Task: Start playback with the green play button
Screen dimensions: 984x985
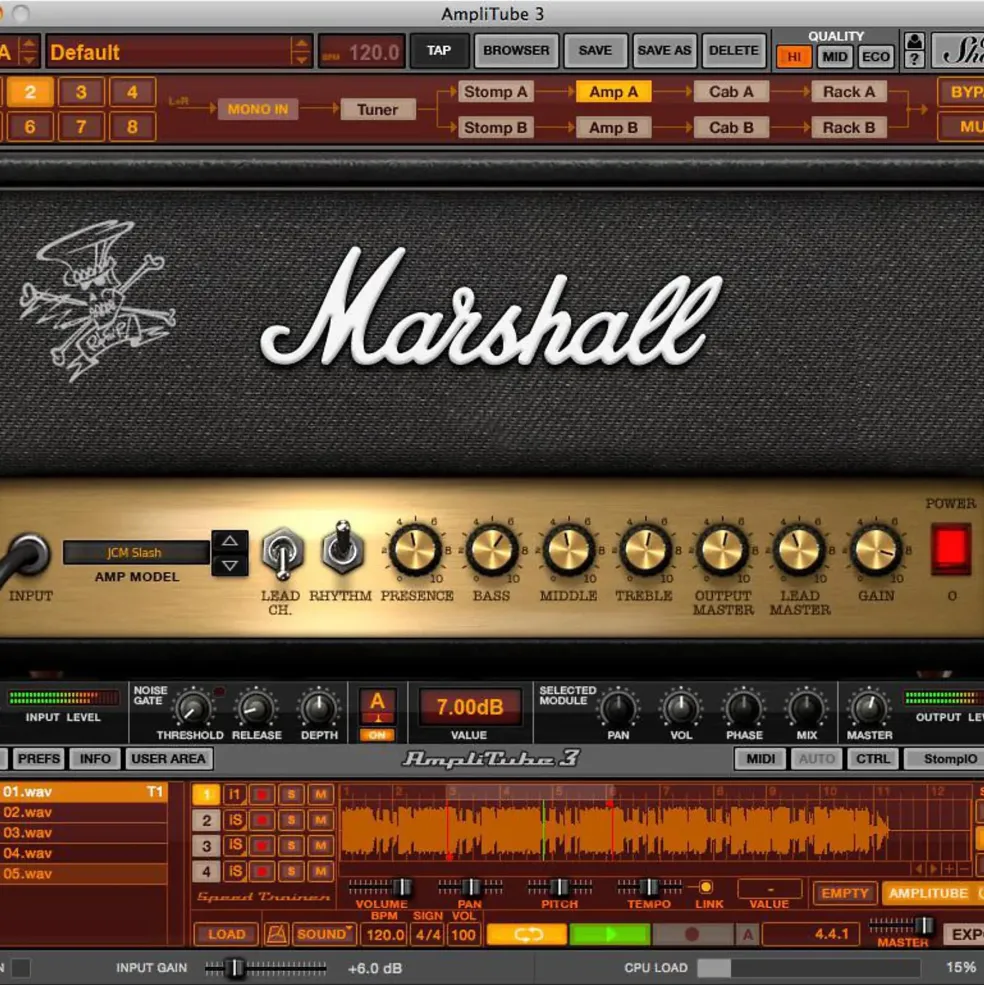Action: coord(610,934)
